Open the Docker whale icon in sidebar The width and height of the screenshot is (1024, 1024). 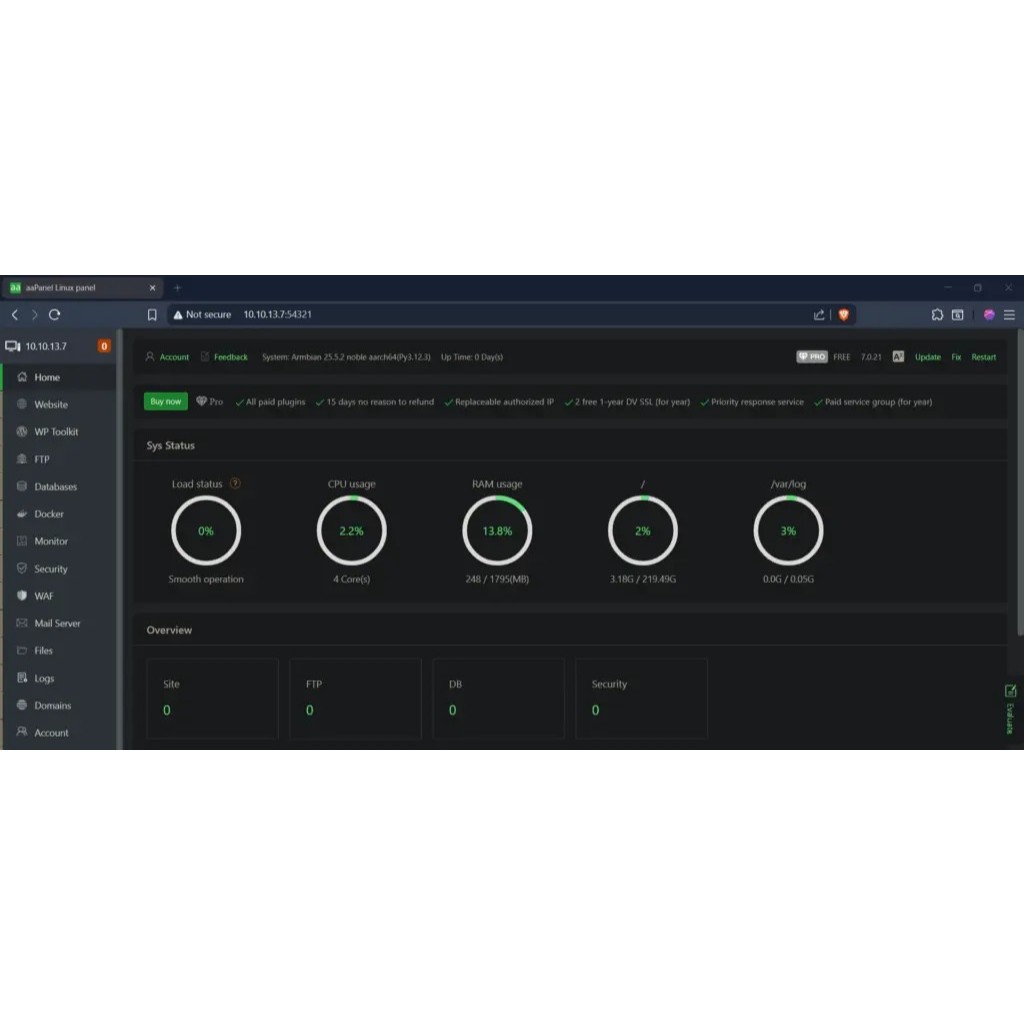point(22,514)
